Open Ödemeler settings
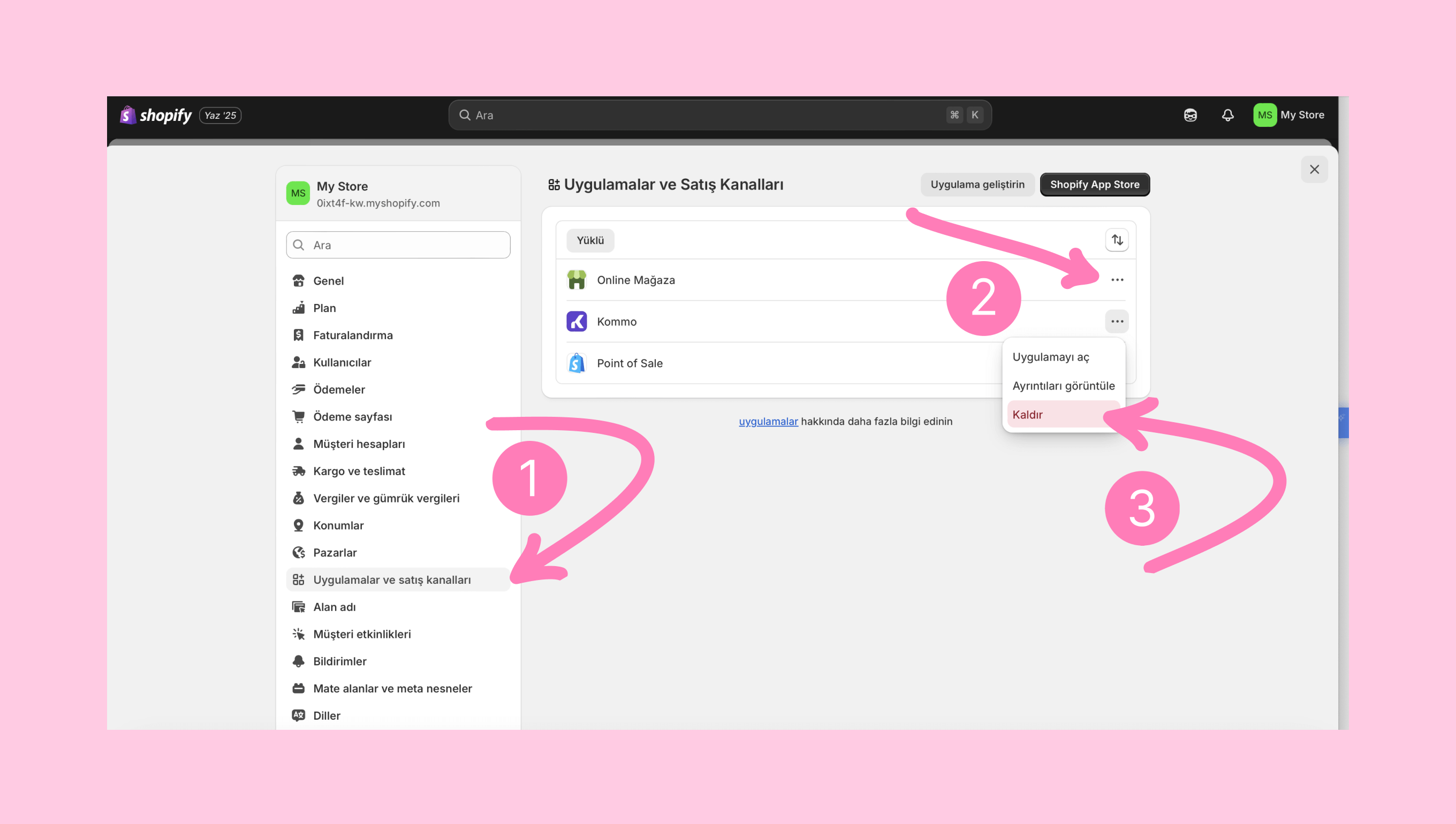The height and width of the screenshot is (824, 1456). click(x=398, y=390)
